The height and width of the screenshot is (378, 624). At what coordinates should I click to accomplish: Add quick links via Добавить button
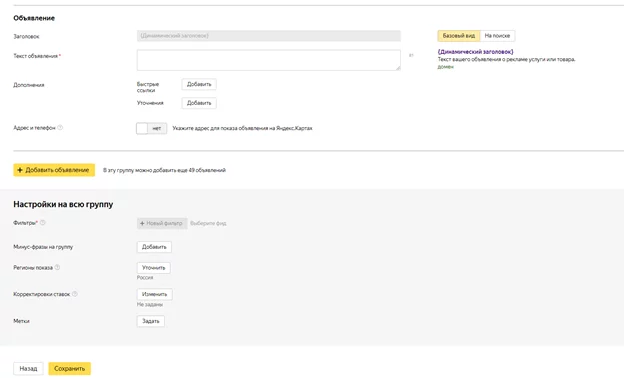199,84
